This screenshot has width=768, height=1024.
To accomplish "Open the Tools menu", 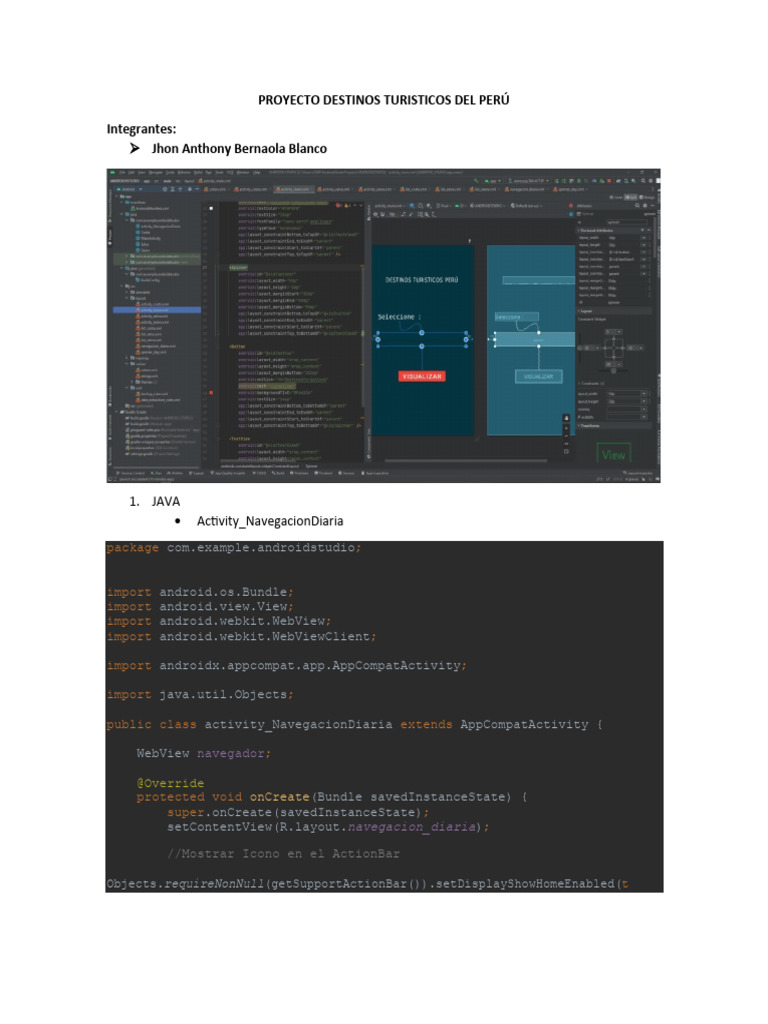I will (x=219, y=172).
